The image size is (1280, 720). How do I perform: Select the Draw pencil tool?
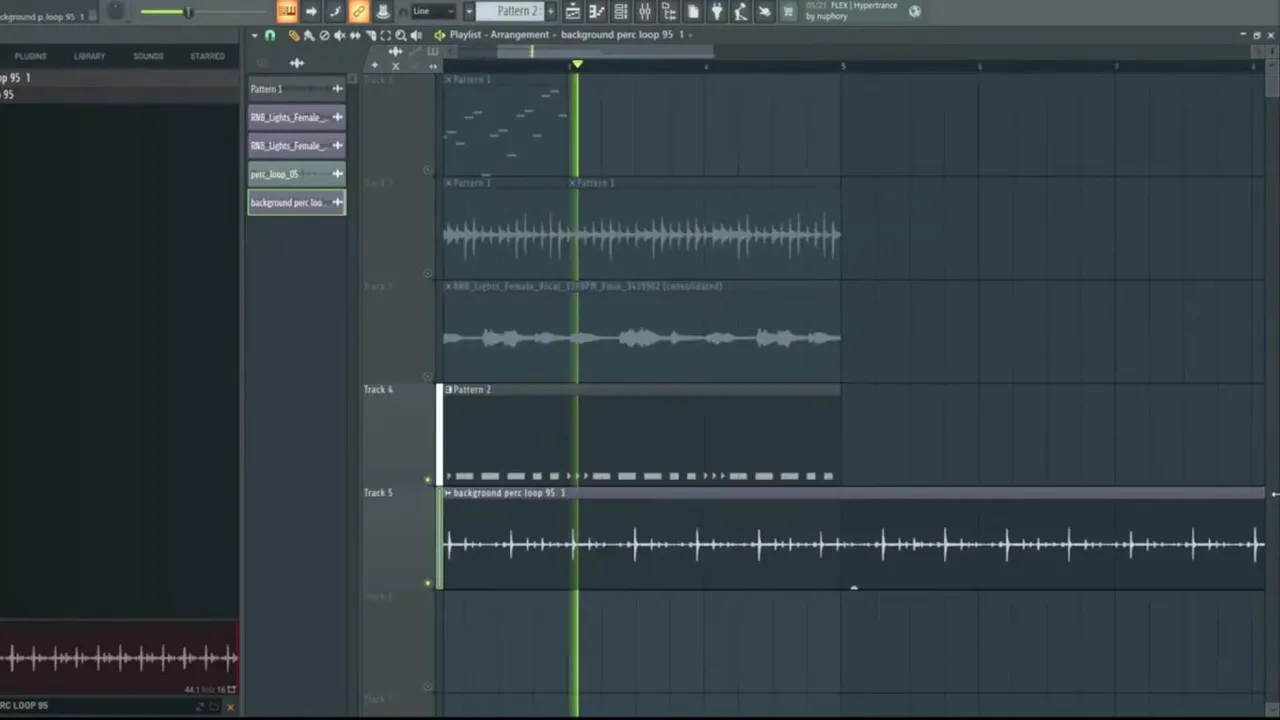(294, 35)
